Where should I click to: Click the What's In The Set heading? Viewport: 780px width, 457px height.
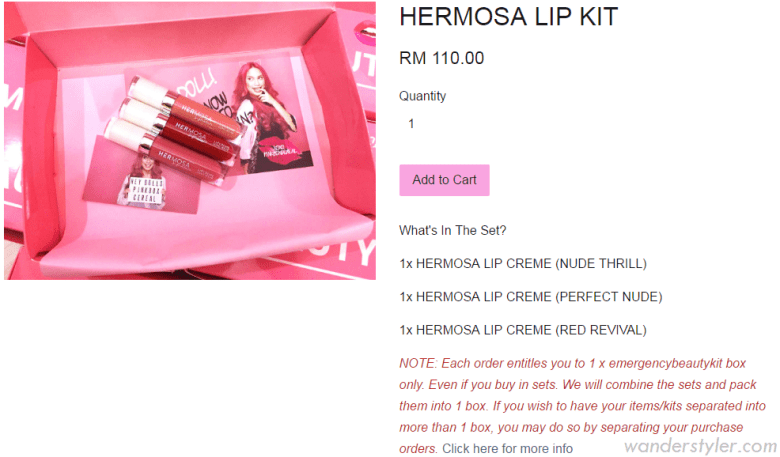click(x=453, y=231)
